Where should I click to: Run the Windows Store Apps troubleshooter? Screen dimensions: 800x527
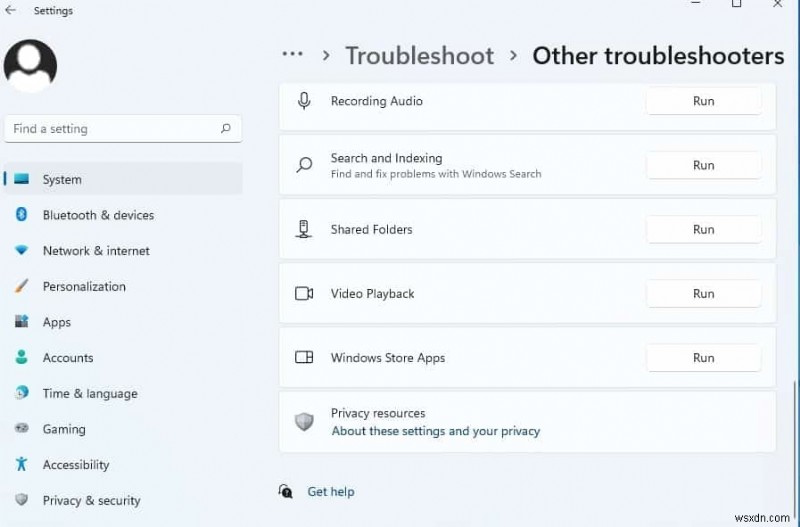coord(704,358)
